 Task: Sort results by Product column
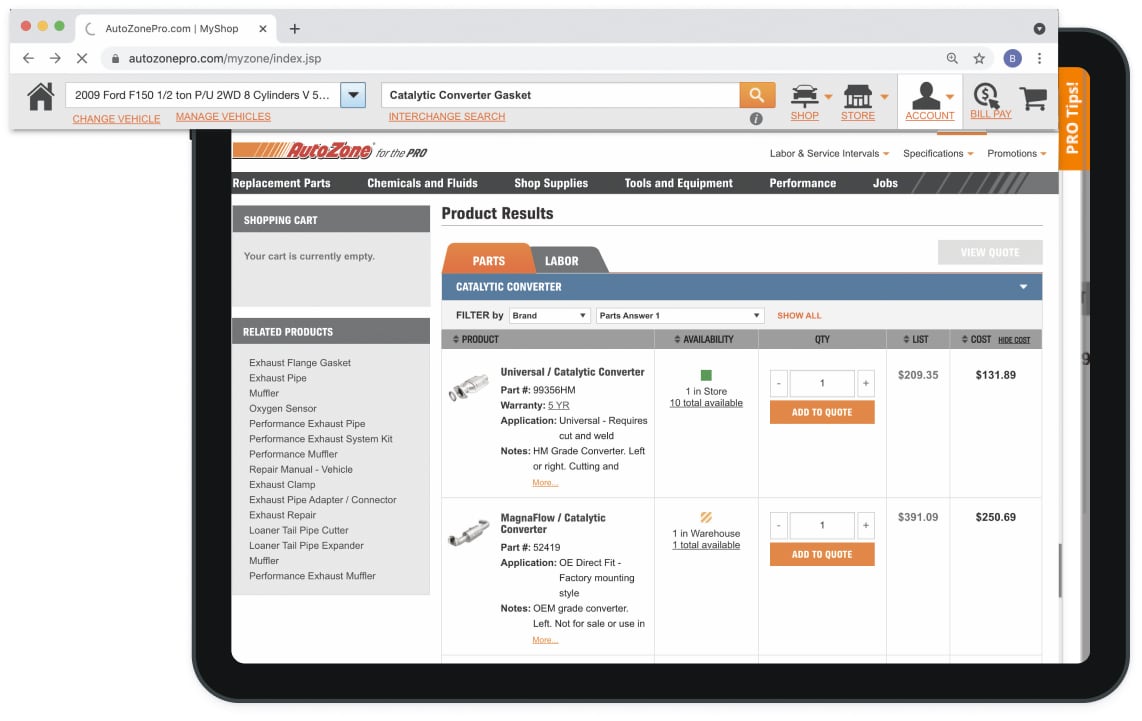click(x=476, y=339)
